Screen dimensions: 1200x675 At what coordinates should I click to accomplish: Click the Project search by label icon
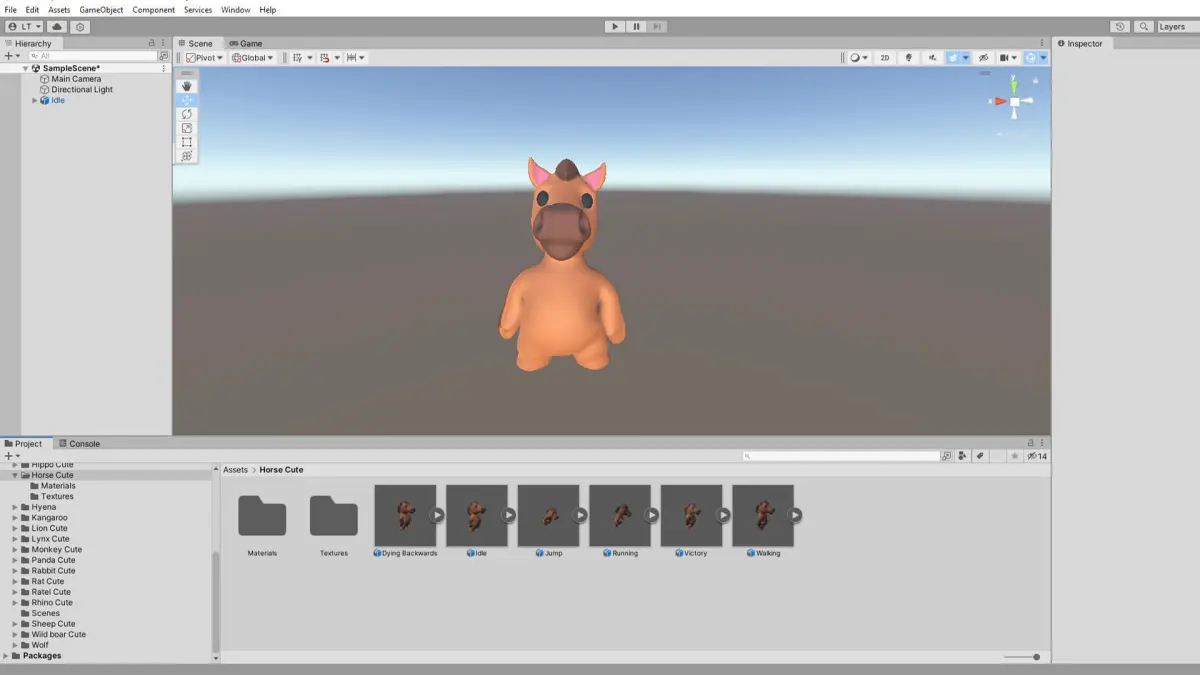coord(980,456)
